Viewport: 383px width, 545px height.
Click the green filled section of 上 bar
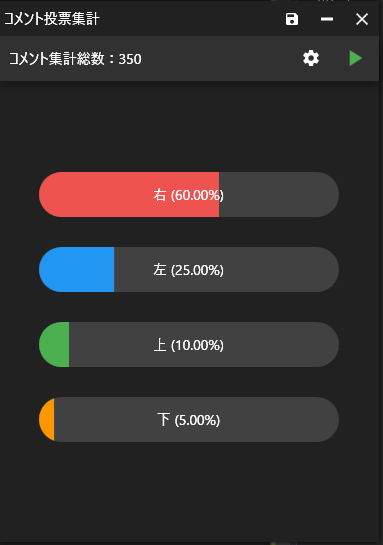(x=54, y=344)
